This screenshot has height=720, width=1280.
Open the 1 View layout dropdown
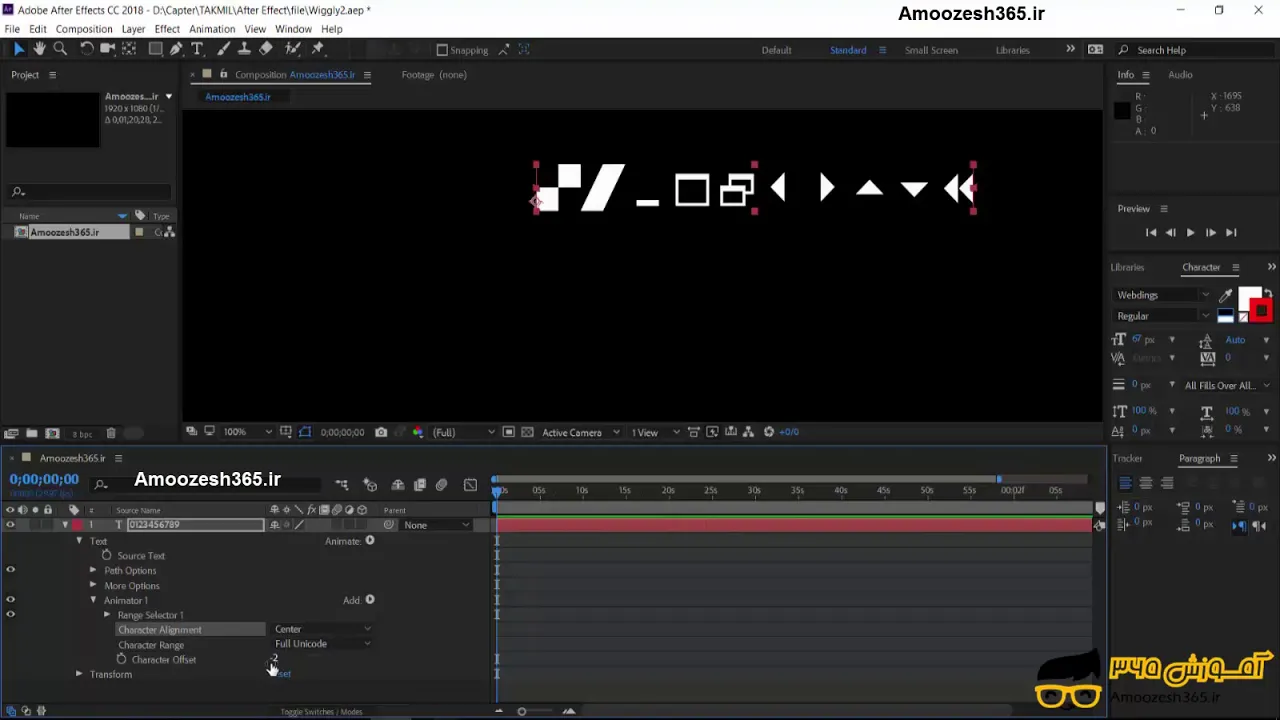tap(655, 432)
